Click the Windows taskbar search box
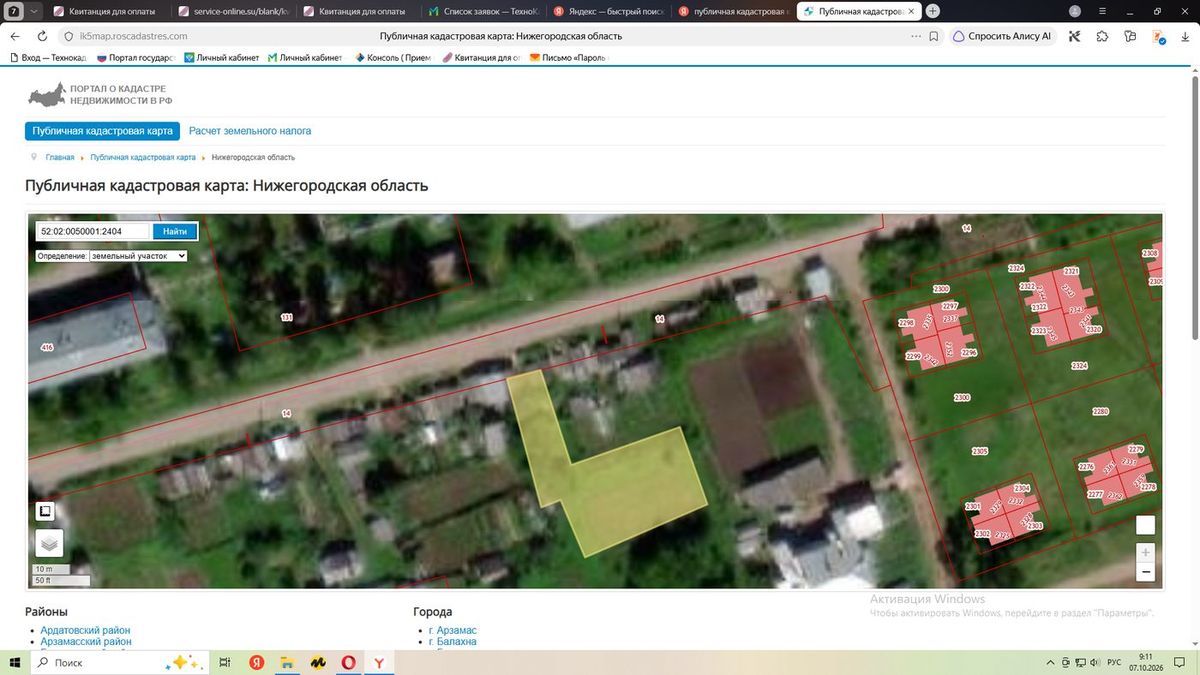 120,663
